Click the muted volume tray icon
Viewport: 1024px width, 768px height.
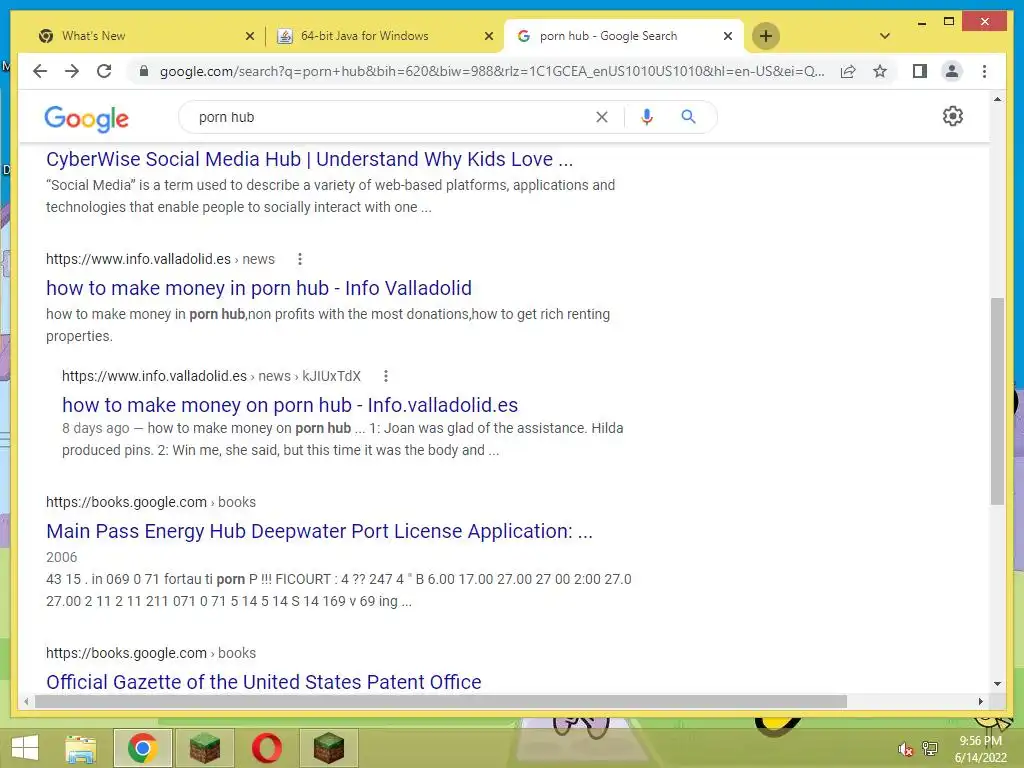click(x=905, y=749)
